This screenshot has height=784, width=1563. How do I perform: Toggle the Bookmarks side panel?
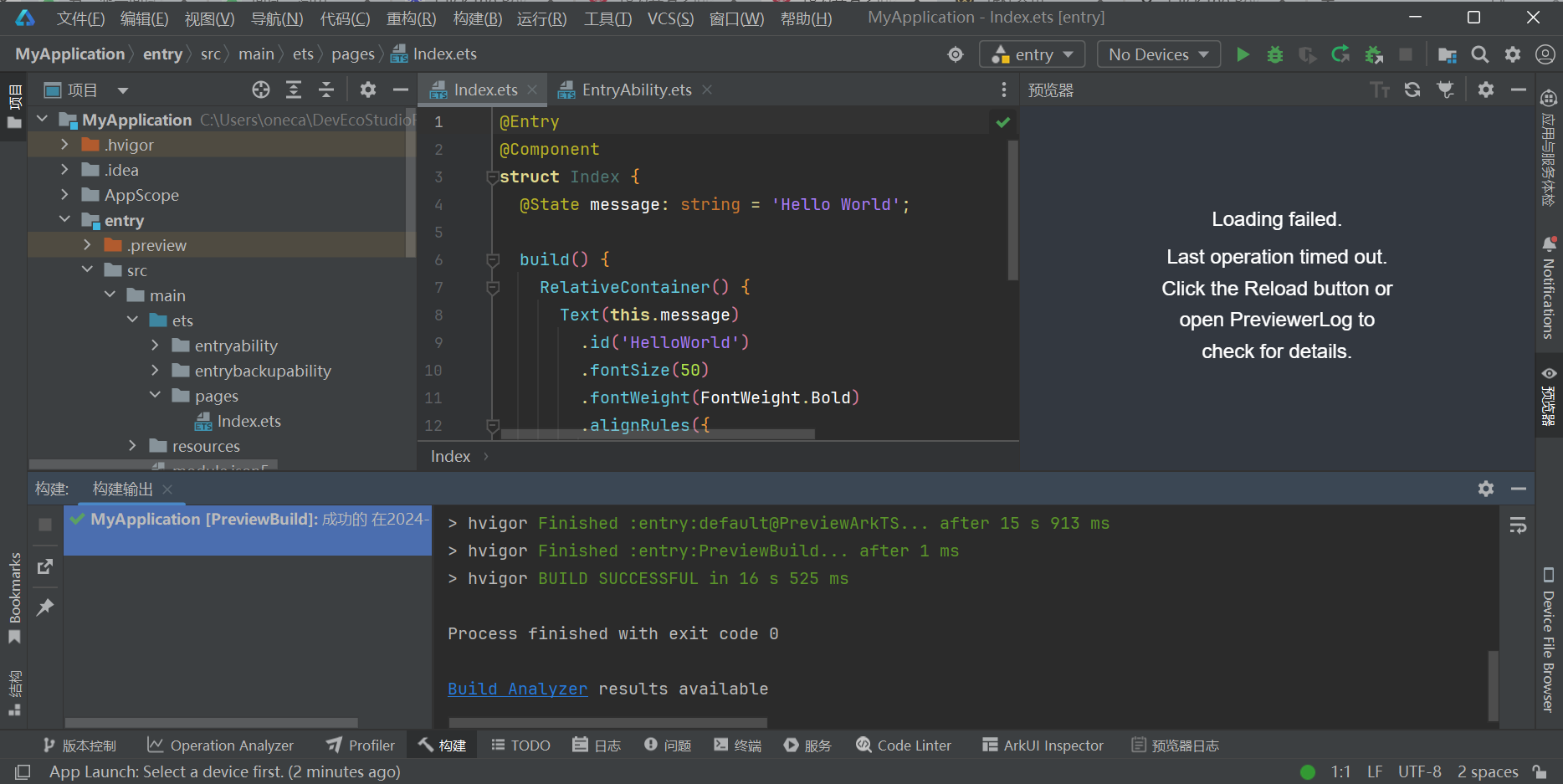click(x=14, y=597)
